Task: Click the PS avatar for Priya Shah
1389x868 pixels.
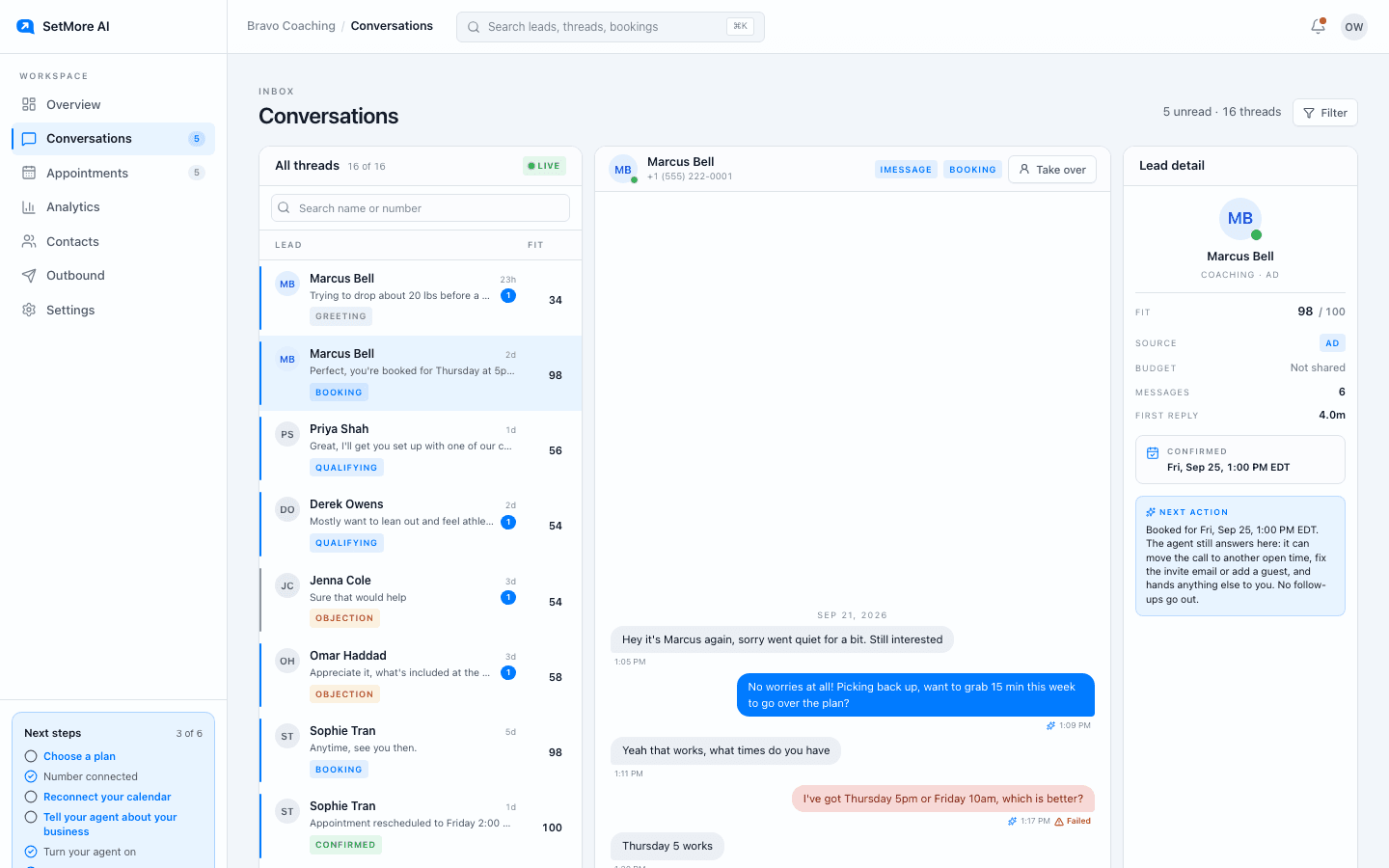Action: 287,435
